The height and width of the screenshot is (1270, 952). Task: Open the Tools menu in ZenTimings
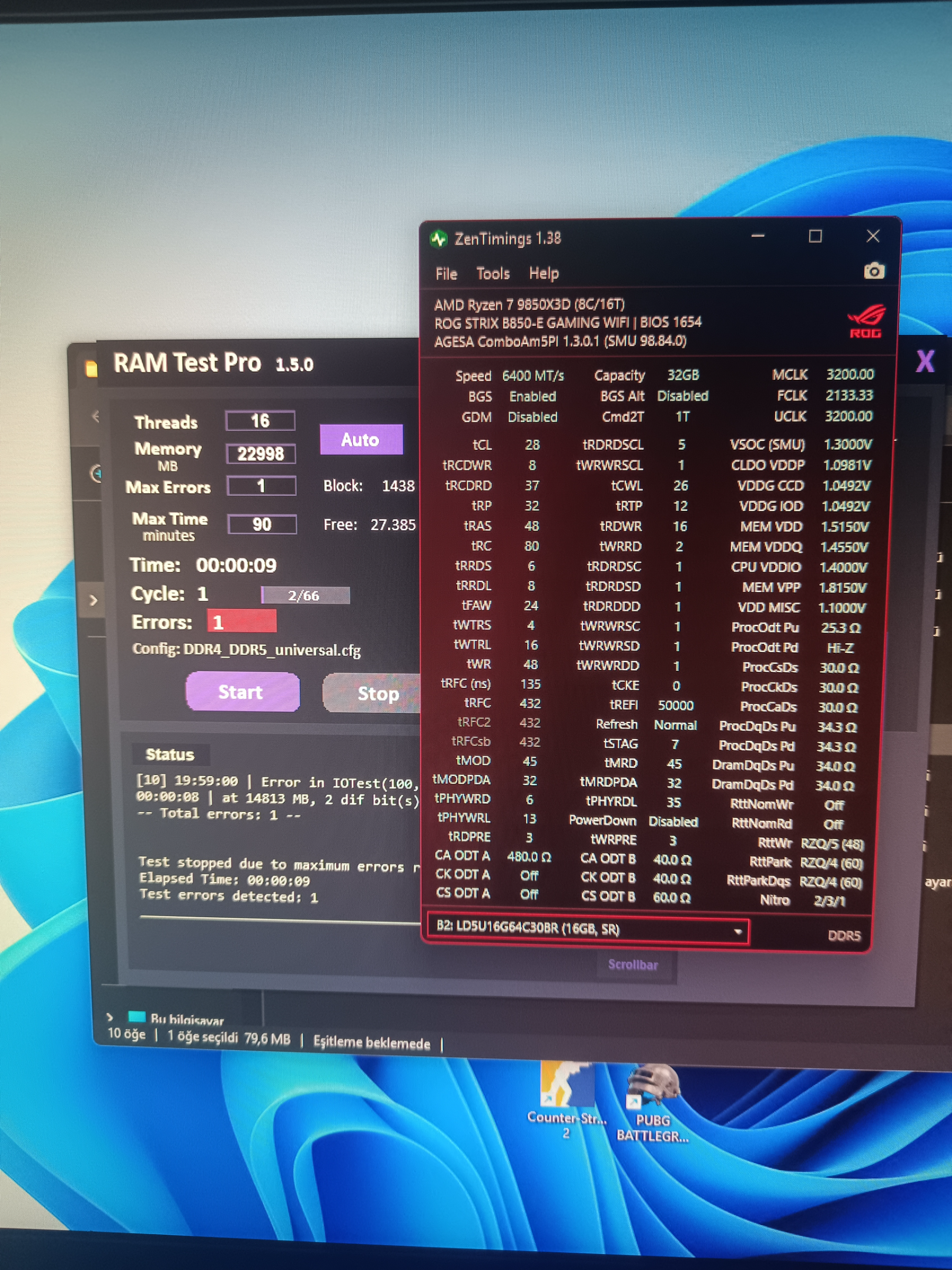[x=492, y=274]
